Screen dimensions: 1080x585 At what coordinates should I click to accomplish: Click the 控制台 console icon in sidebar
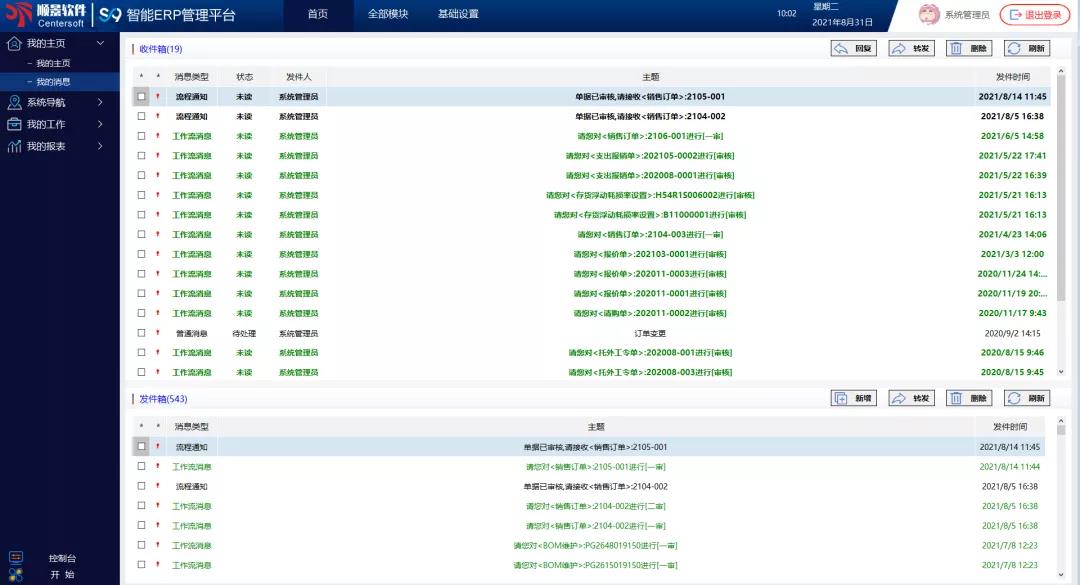tap(15, 558)
